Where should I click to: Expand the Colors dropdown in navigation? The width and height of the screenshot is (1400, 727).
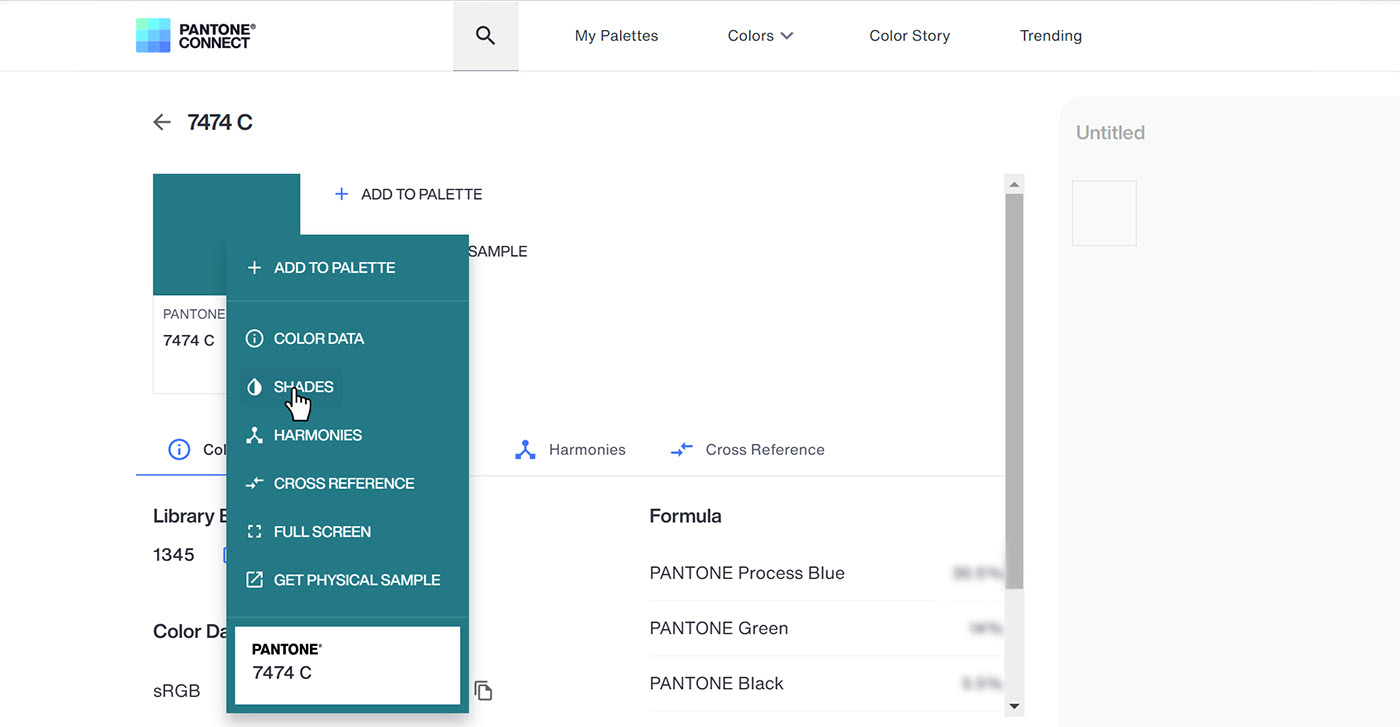click(760, 36)
